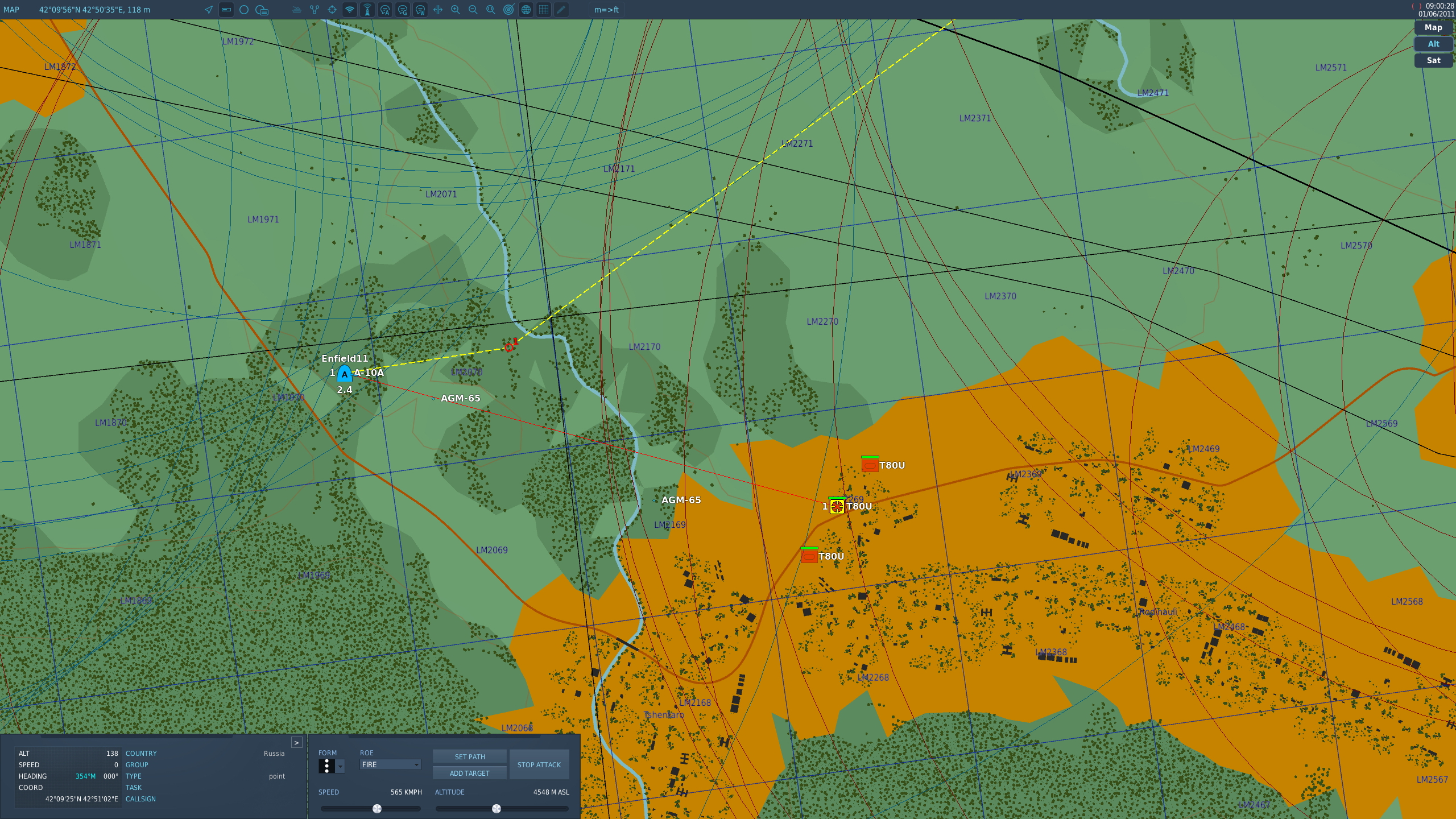Switch to Alt map view

pos(1433,44)
